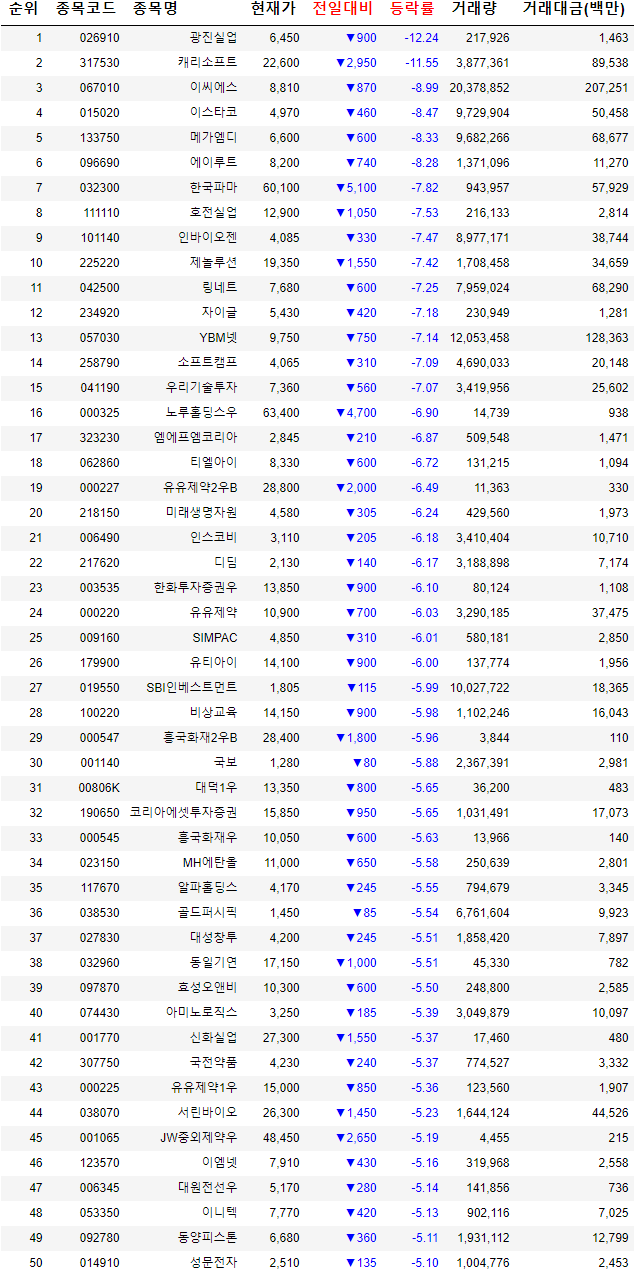Select stock name 우리기술투자
Image resolution: width=635 pixels, height=1270 pixels.
point(201,388)
